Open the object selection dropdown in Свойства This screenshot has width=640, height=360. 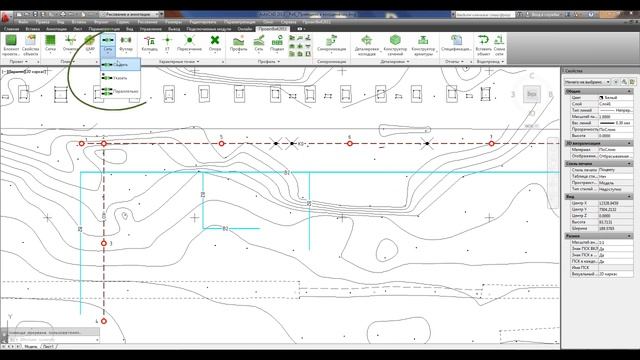click(587, 82)
